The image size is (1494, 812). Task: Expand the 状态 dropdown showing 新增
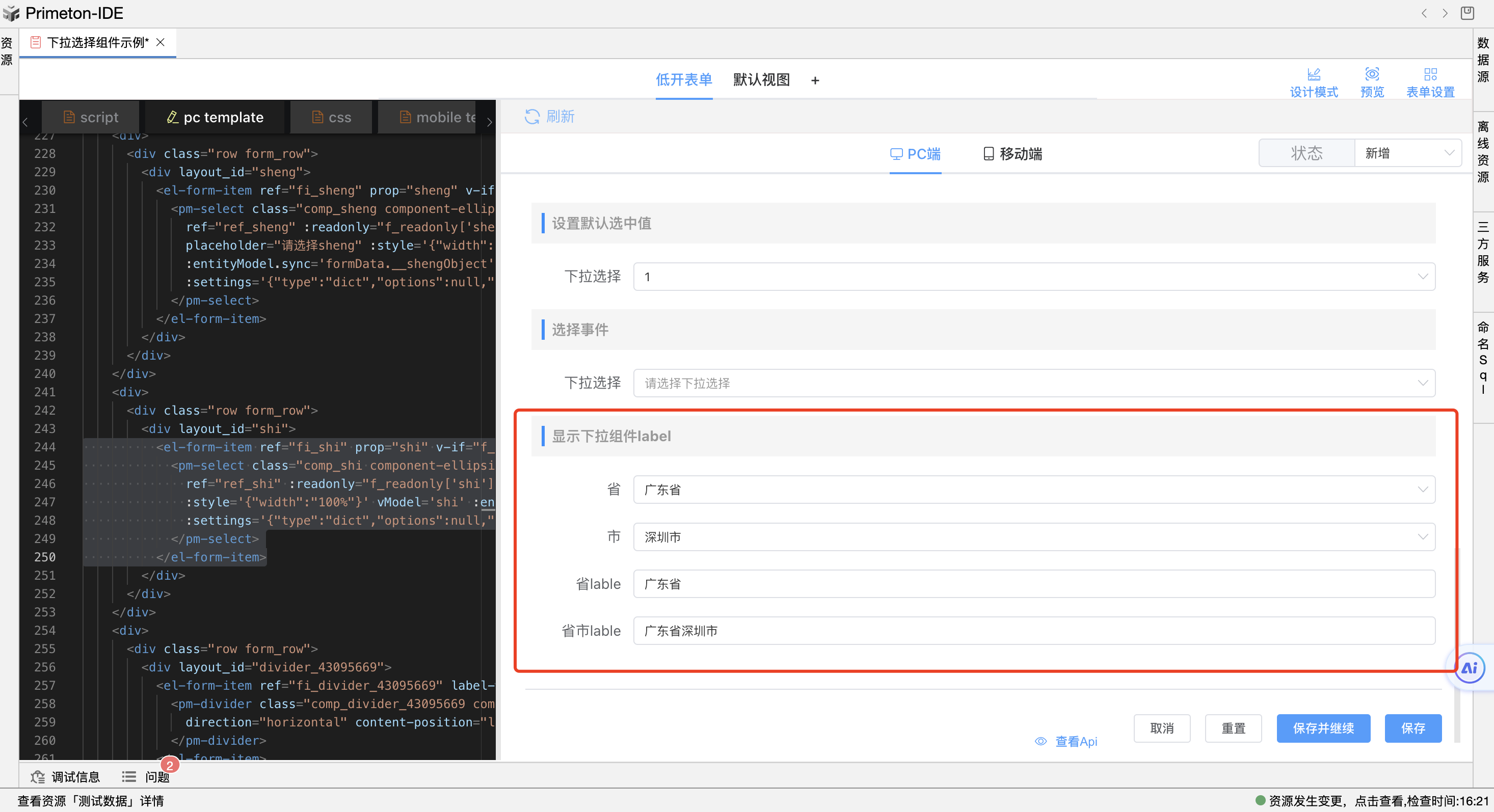1407,153
